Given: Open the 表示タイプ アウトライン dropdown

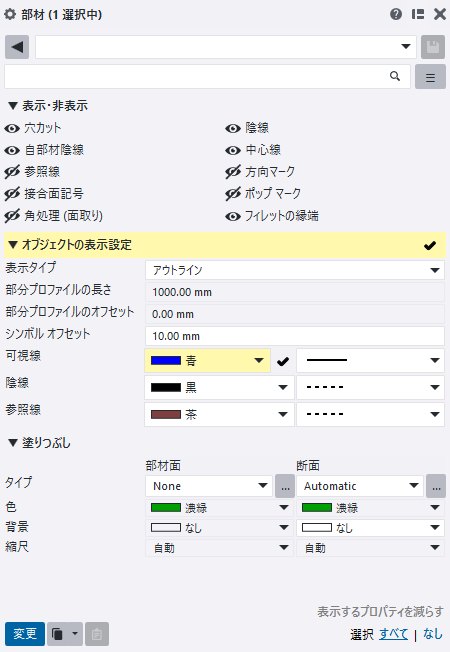Looking at the screenshot, I should coord(295,270).
